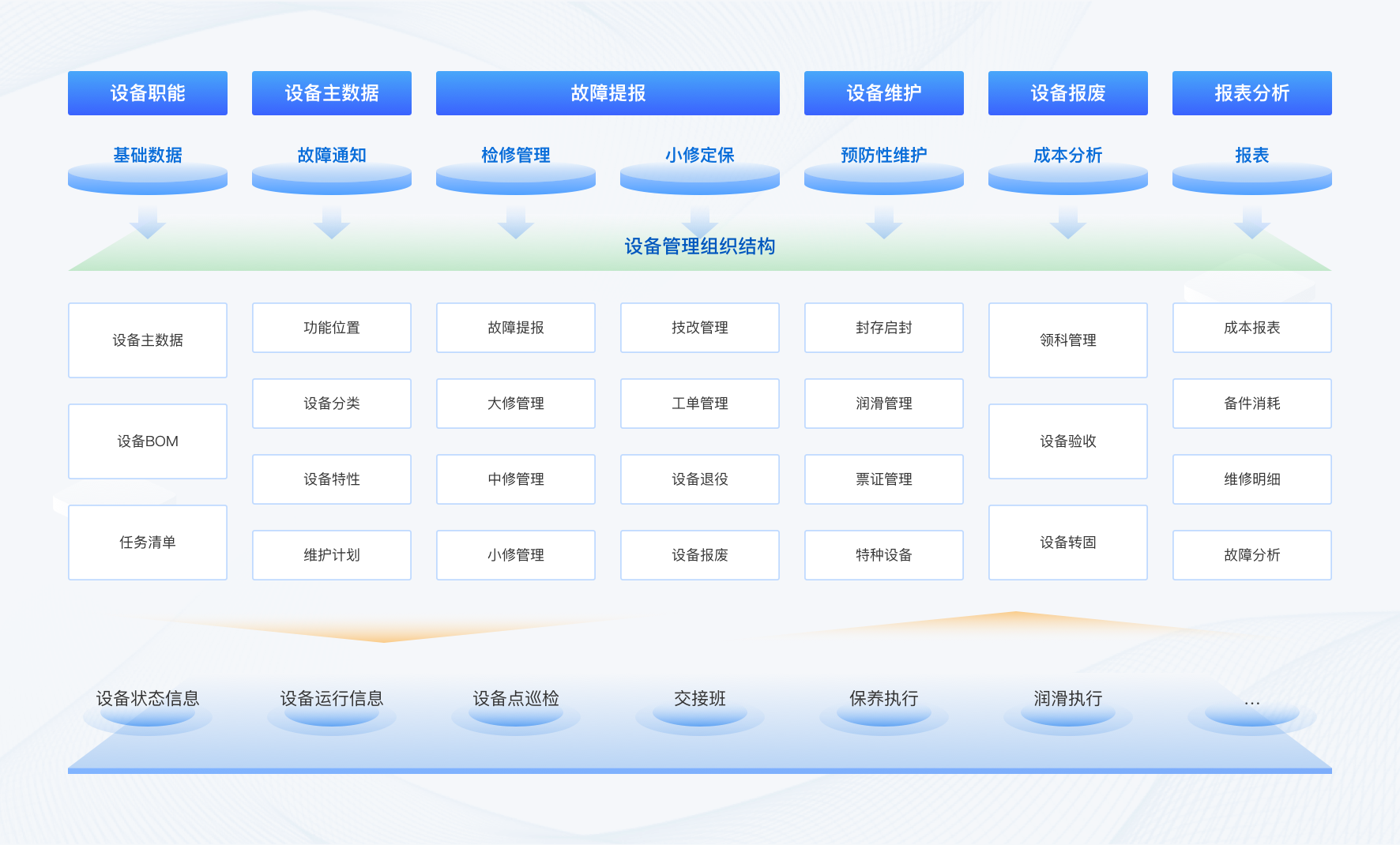Screen dimensions: 1400x845
Task: Select the 故障通知 platform icon
Action: (x=332, y=178)
